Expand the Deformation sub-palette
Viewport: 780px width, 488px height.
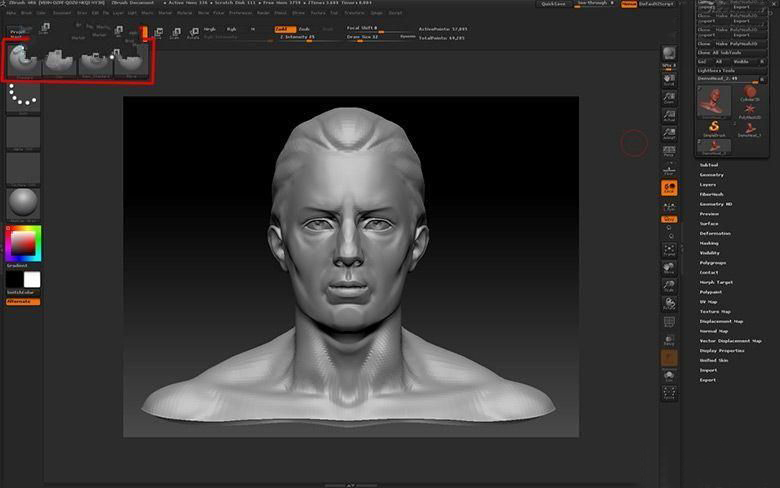tap(715, 233)
